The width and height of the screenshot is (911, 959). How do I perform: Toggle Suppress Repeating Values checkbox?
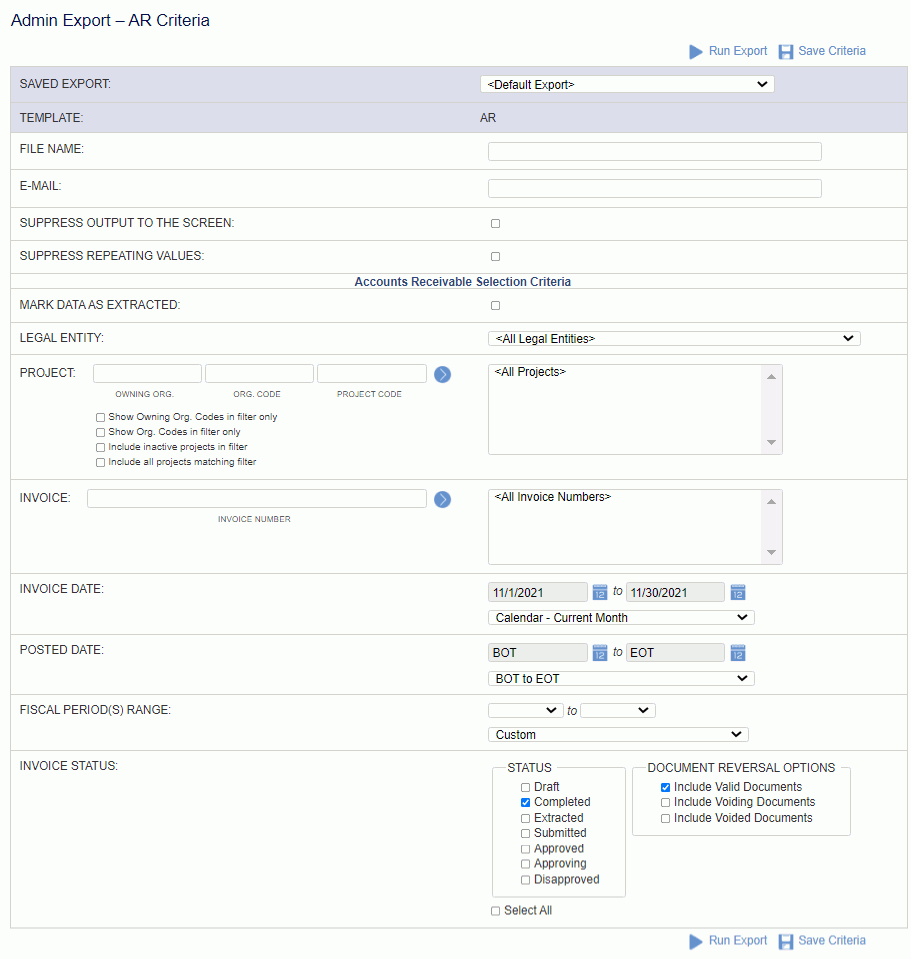pyautogui.click(x=495, y=257)
